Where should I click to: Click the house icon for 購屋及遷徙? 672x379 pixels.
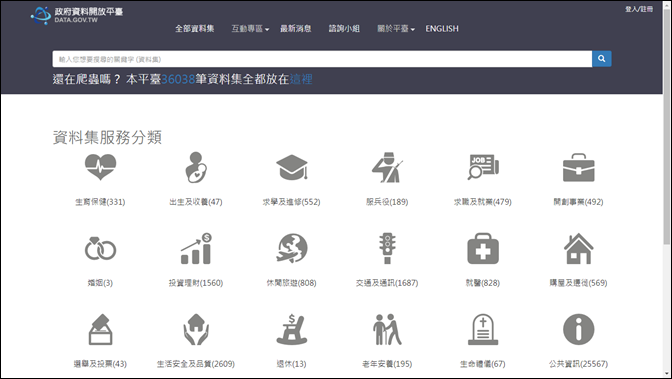point(579,249)
